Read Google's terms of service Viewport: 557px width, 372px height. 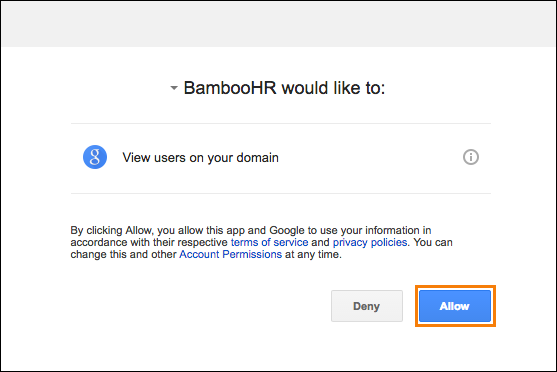tap(270, 242)
